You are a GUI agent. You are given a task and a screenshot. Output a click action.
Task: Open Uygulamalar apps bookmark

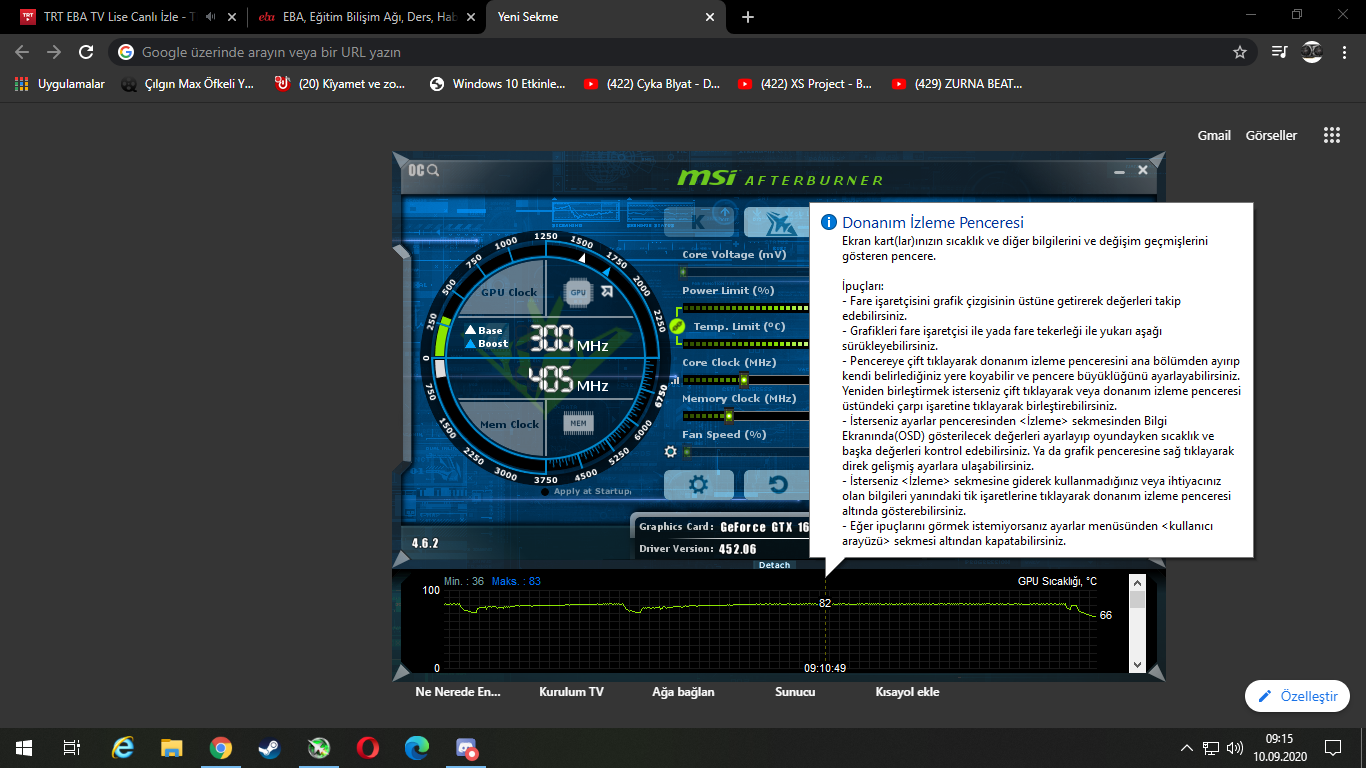click(60, 84)
